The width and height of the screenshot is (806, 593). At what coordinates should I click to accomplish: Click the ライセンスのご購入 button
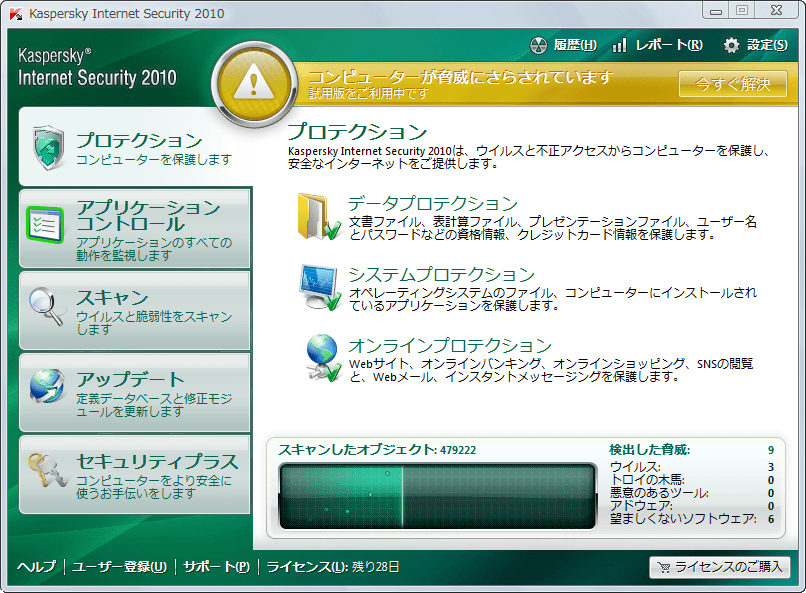click(720, 567)
